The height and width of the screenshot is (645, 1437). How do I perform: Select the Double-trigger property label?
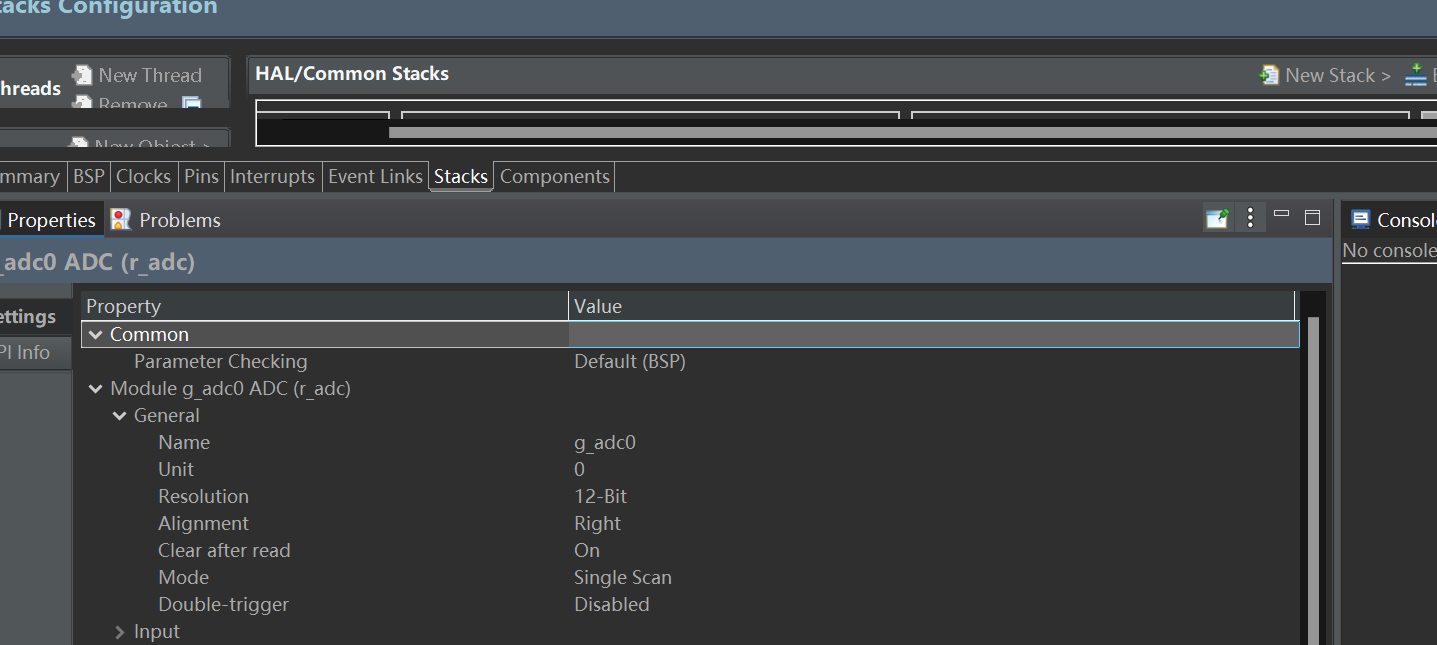(x=223, y=605)
